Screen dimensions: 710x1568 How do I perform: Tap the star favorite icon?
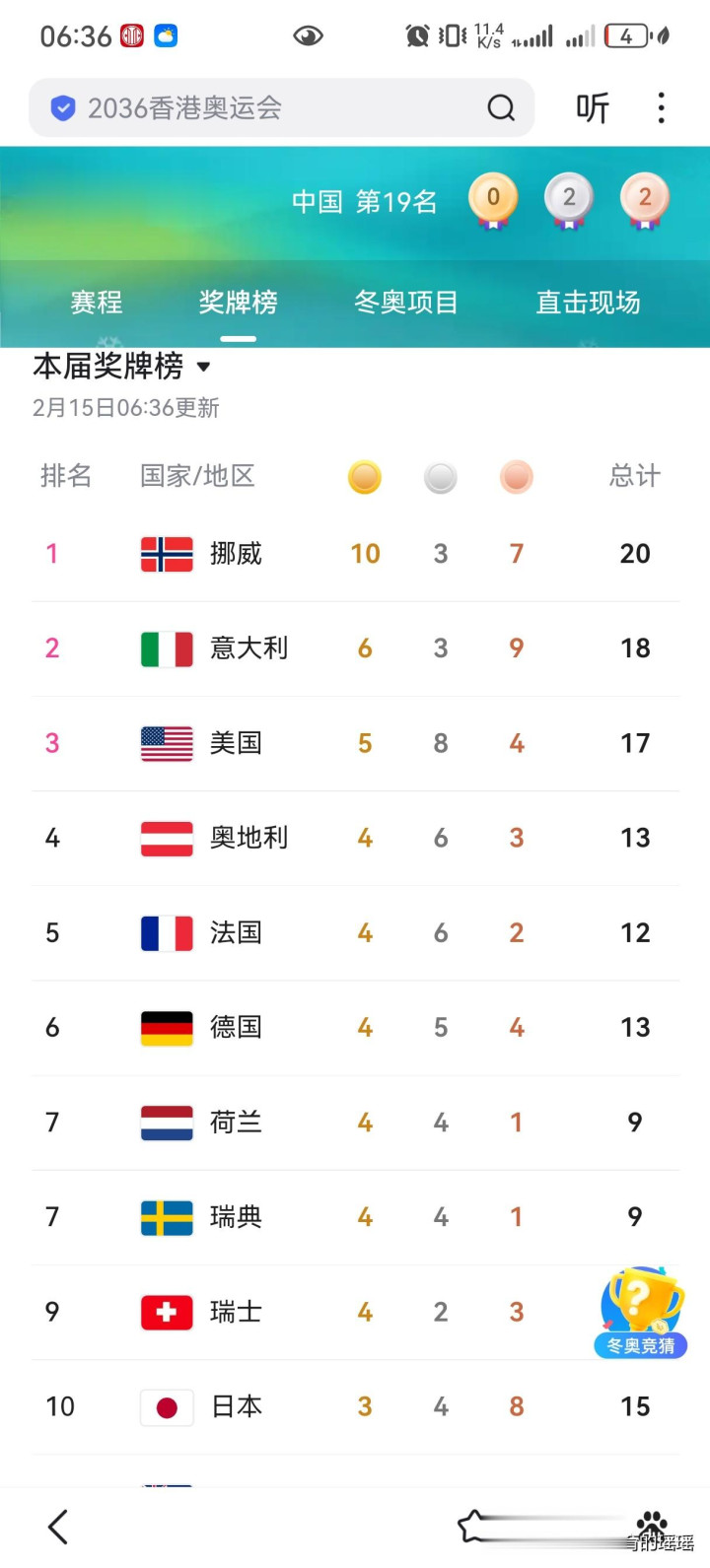474,1526
